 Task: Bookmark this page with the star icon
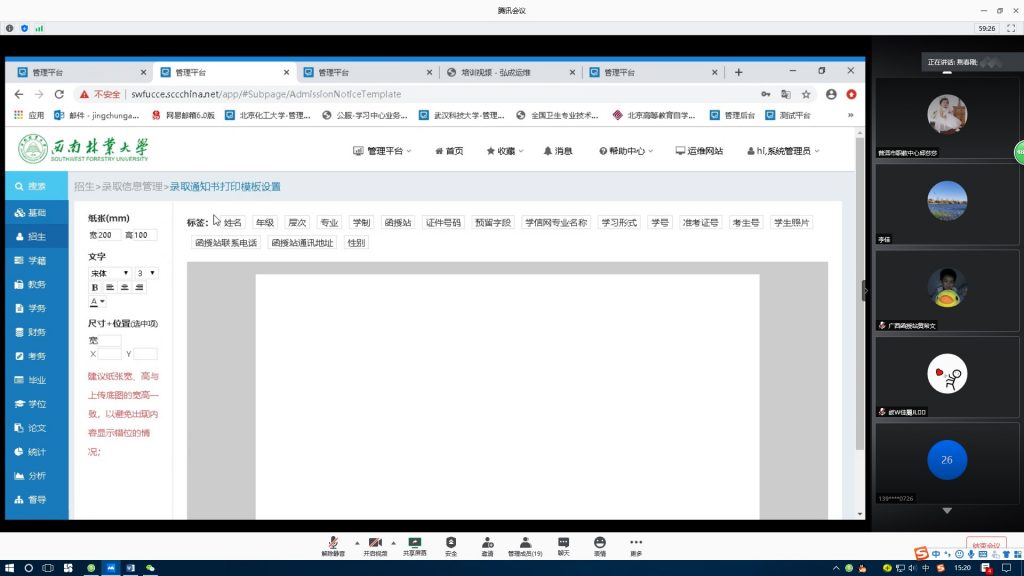tap(805, 94)
